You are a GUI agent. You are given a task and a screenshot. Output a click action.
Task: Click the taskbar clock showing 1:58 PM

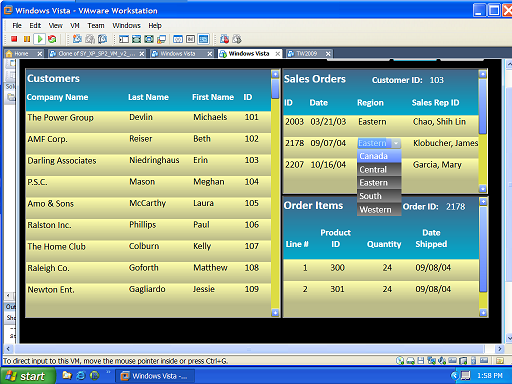489,376
